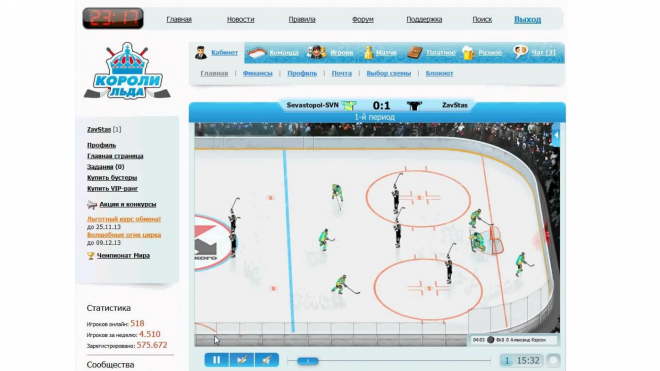
Task: Click the round button right of 15:32
Action: pyautogui.click(x=553, y=360)
